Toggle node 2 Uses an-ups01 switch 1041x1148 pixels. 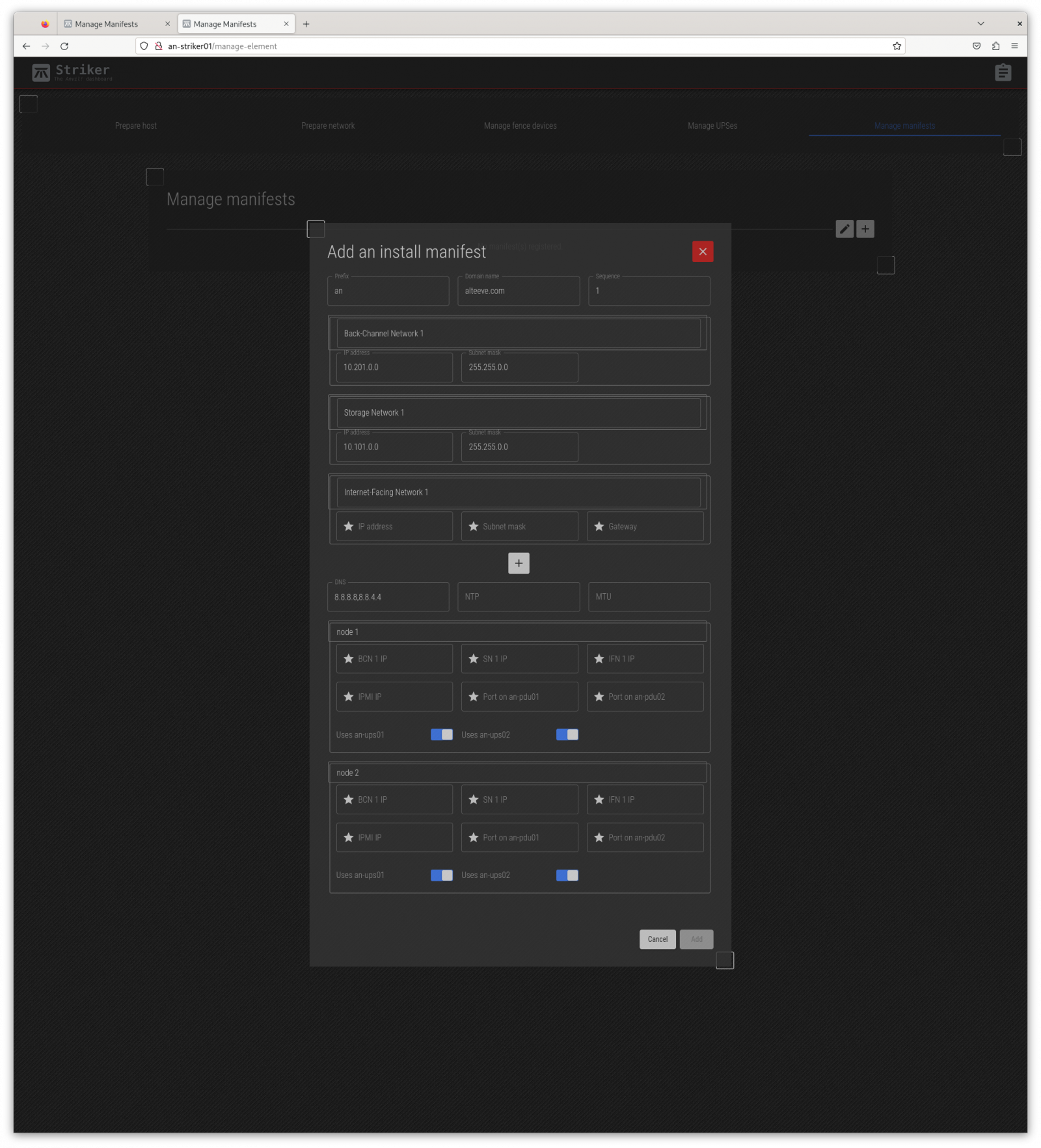click(x=442, y=875)
